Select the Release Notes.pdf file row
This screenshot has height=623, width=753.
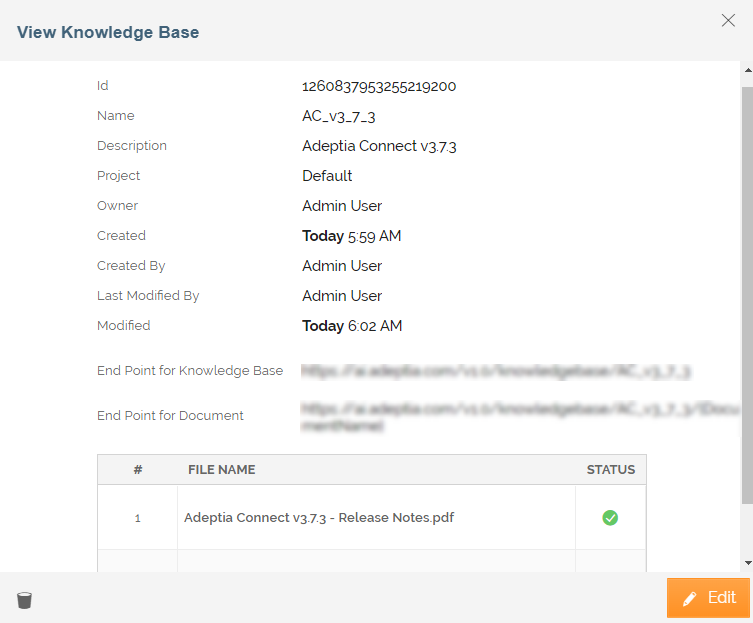(372, 518)
